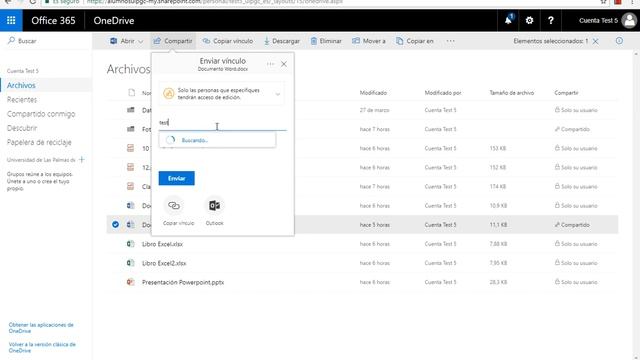Follow the Volver a la versión clásica de OneDrive link
The width and height of the screenshot is (640, 360).
(x=42, y=347)
